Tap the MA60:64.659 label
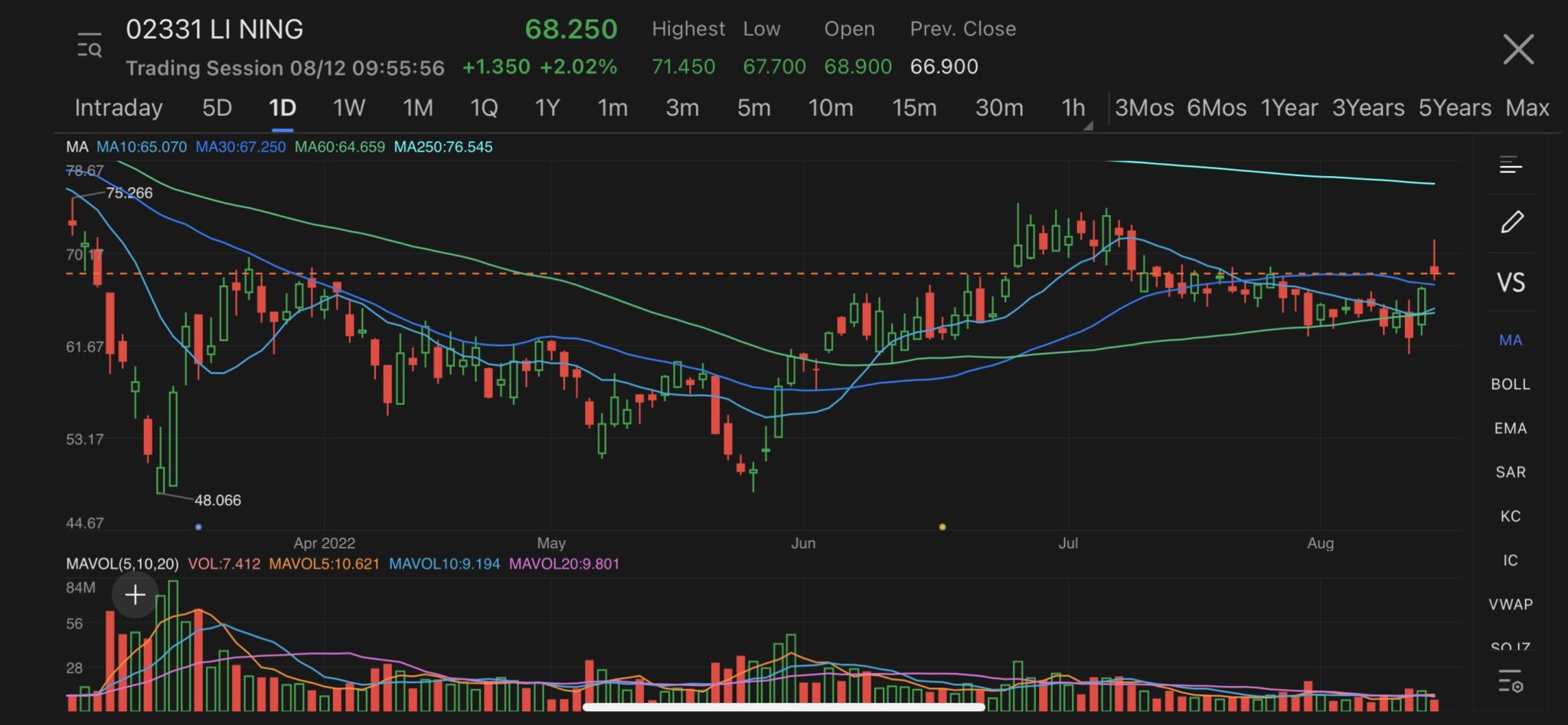The width and height of the screenshot is (1568, 725). point(340,146)
